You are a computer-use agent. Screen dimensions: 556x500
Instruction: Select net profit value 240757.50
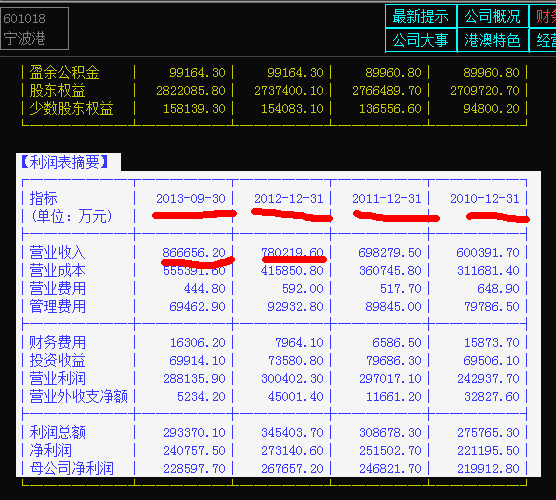coord(194,451)
